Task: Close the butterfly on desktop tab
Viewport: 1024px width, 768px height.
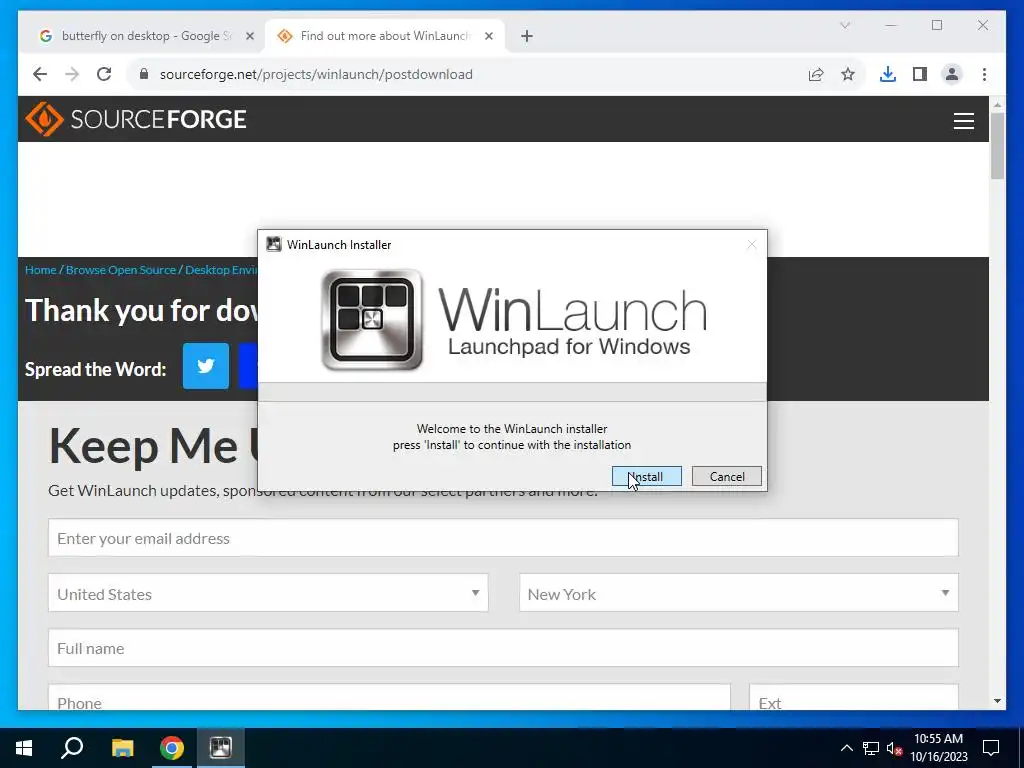Action: 249,36
